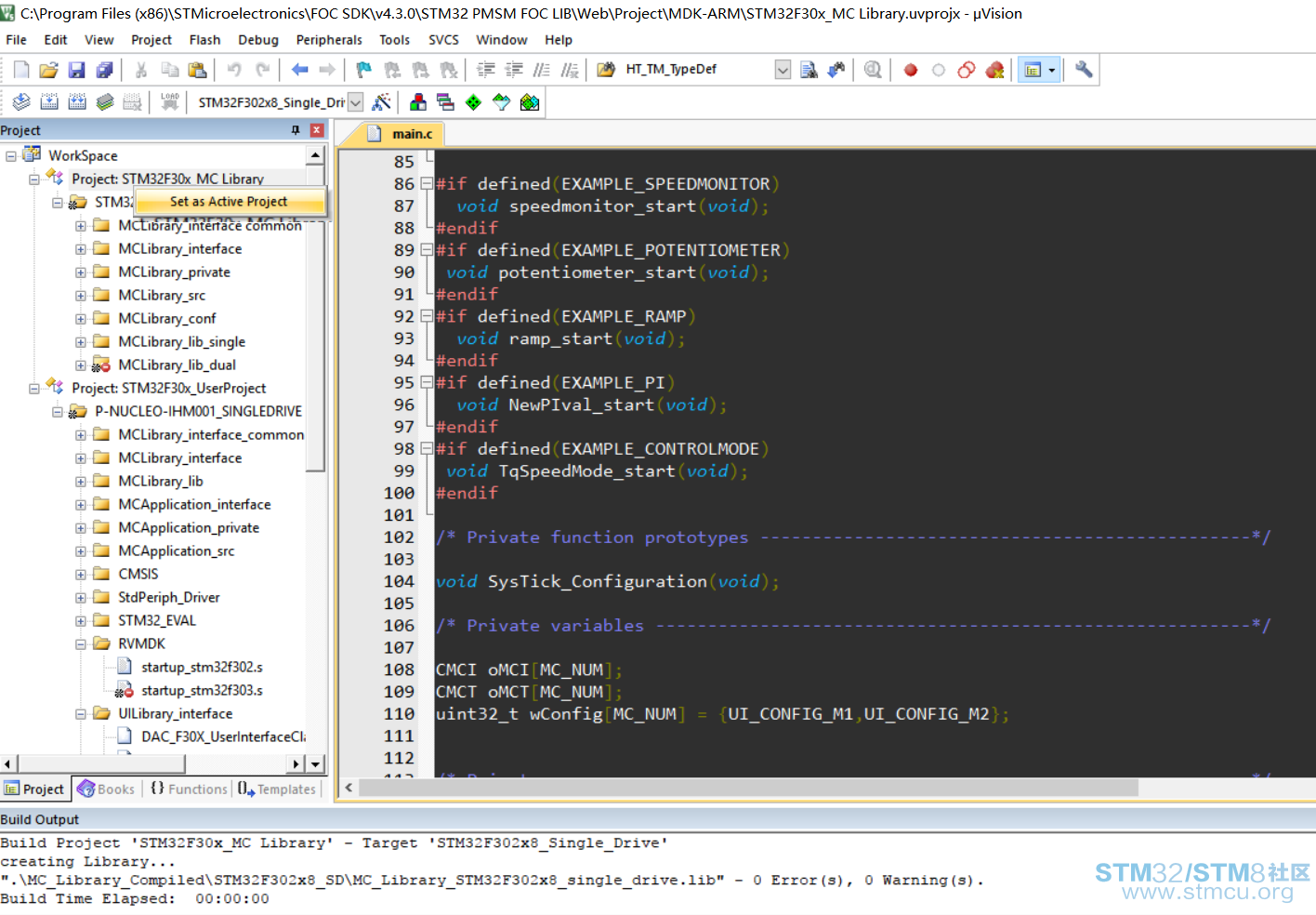The width and height of the screenshot is (1316, 915).
Task: Expand the StdPeriph_Driver folder
Action: (x=81, y=598)
